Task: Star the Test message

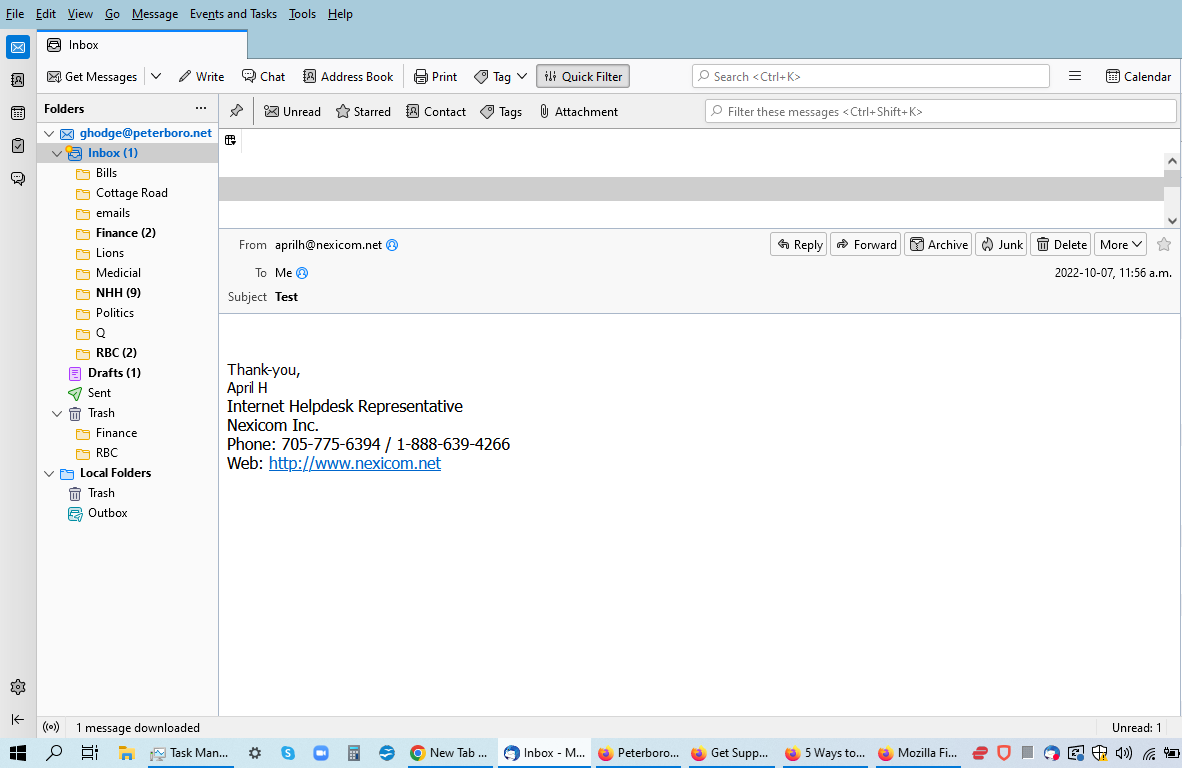Action: [x=1164, y=244]
